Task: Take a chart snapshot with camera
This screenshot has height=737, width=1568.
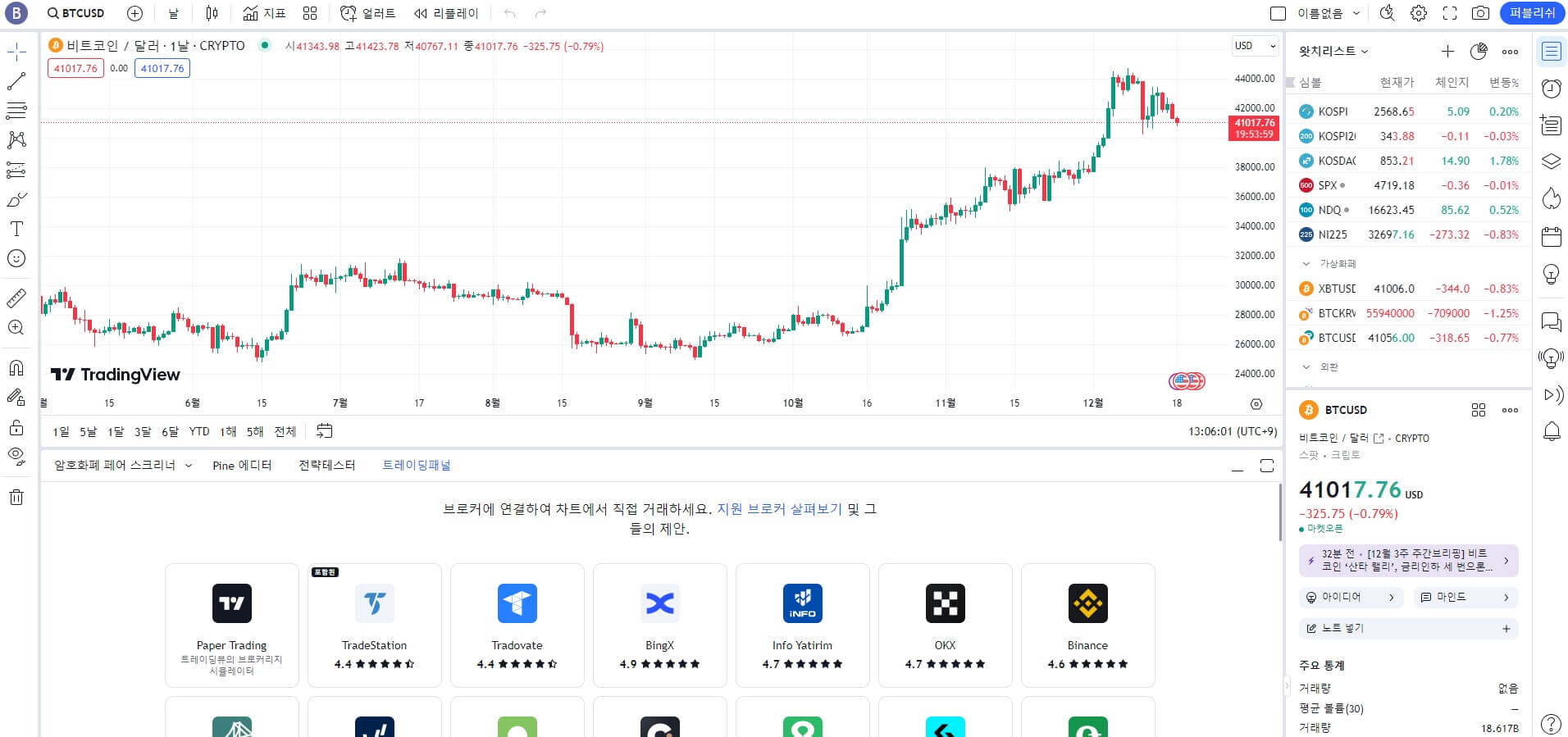Action: (x=1480, y=13)
